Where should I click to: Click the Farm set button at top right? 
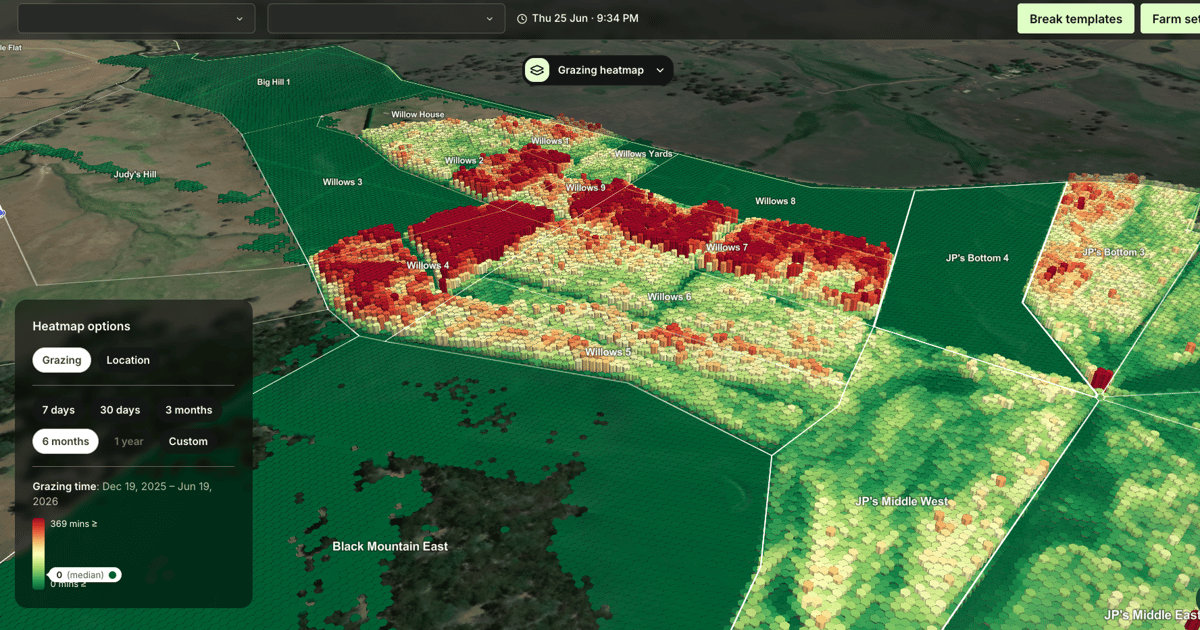tap(1170, 18)
